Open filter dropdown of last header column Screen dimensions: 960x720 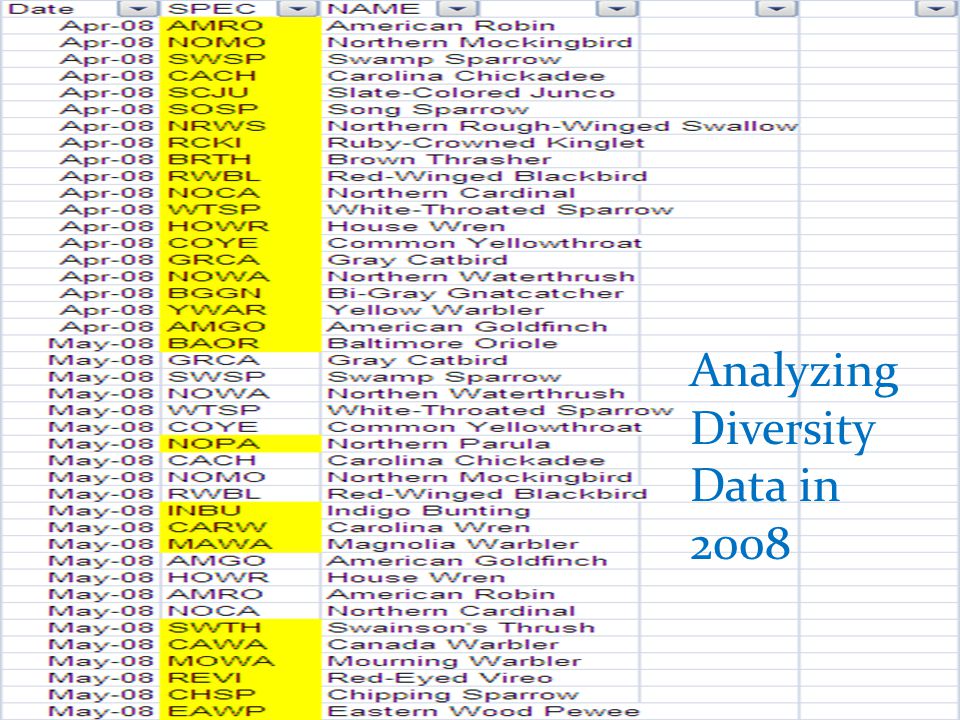tap(936, 9)
